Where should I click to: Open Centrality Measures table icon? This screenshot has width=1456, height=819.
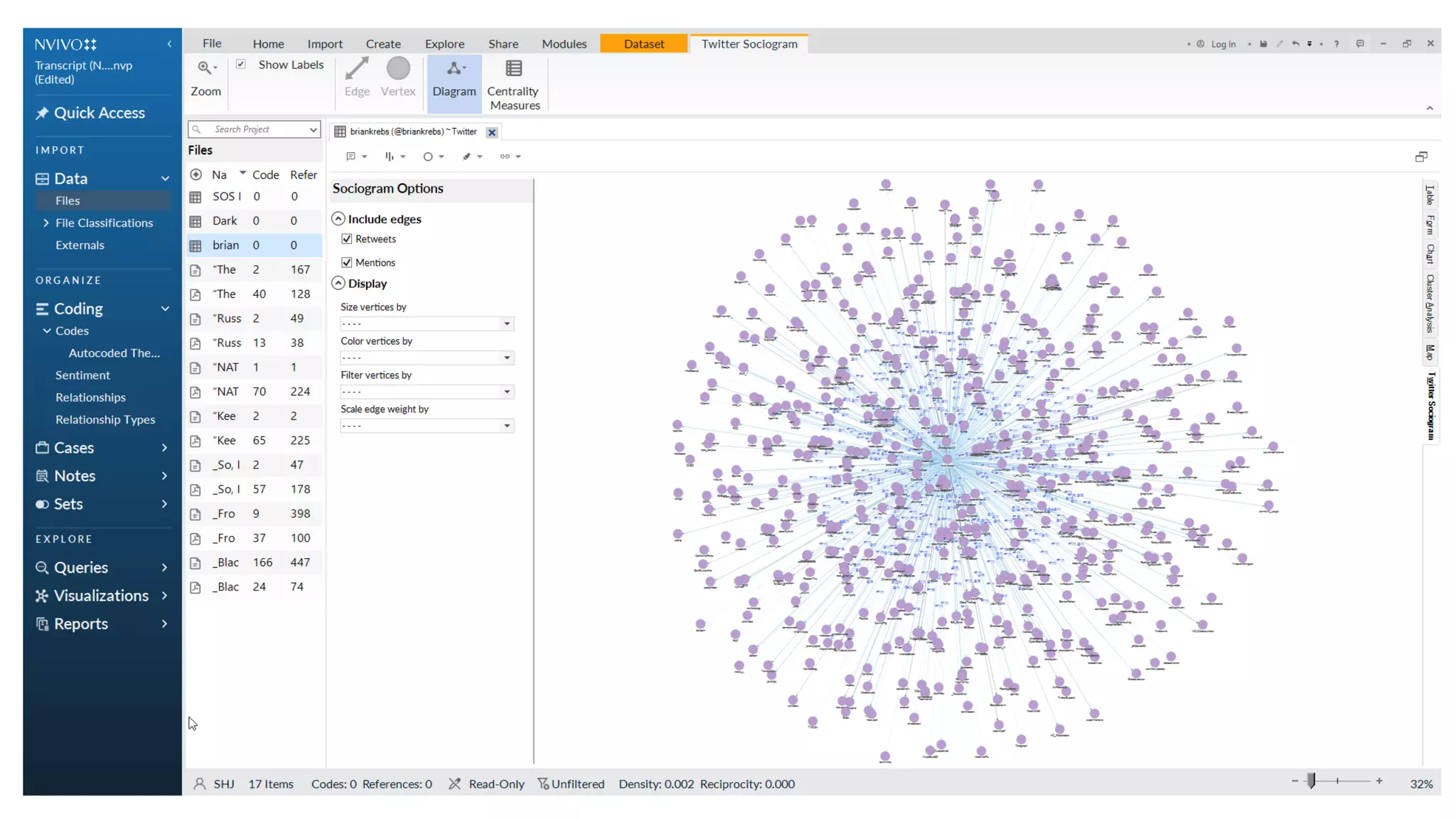coord(513,69)
